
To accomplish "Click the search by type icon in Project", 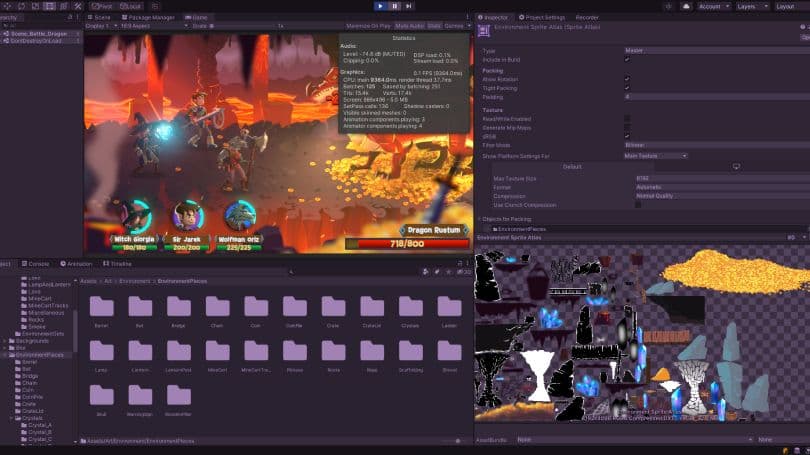I will point(426,272).
